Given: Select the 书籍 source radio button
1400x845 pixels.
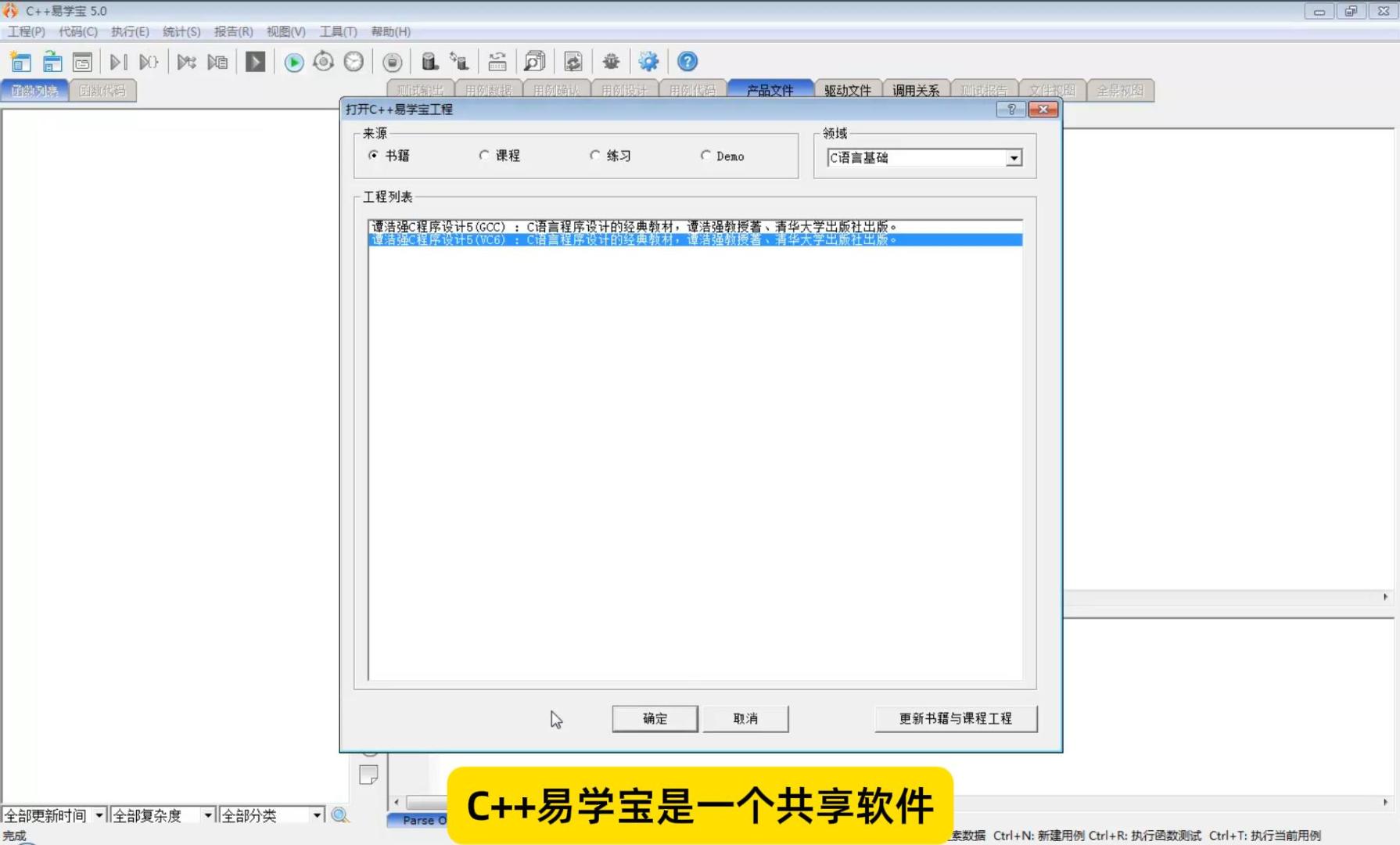Looking at the screenshot, I should pyautogui.click(x=374, y=156).
